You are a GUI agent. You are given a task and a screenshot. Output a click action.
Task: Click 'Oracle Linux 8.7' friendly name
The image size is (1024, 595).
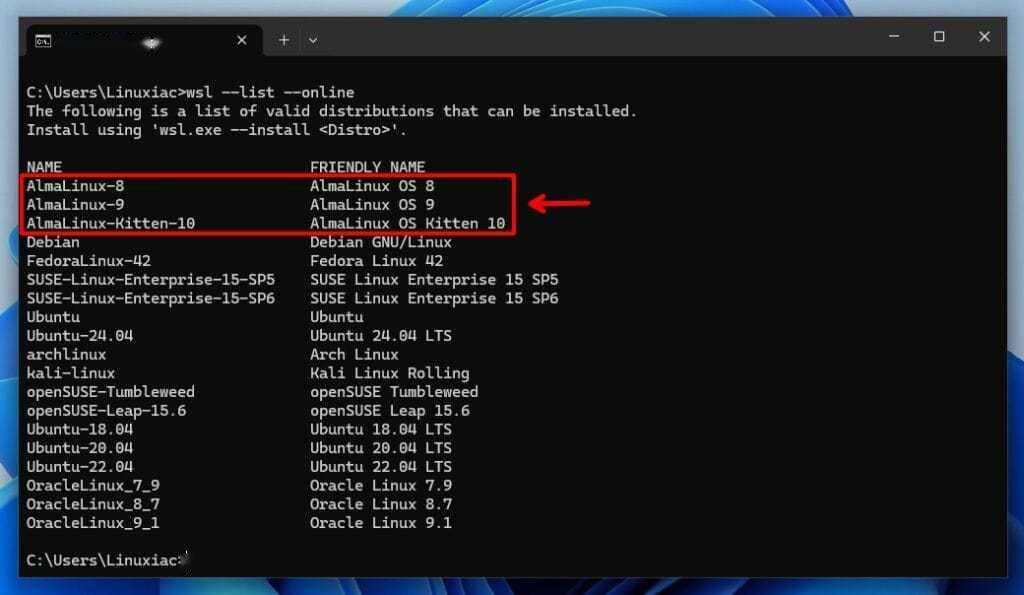pos(381,504)
